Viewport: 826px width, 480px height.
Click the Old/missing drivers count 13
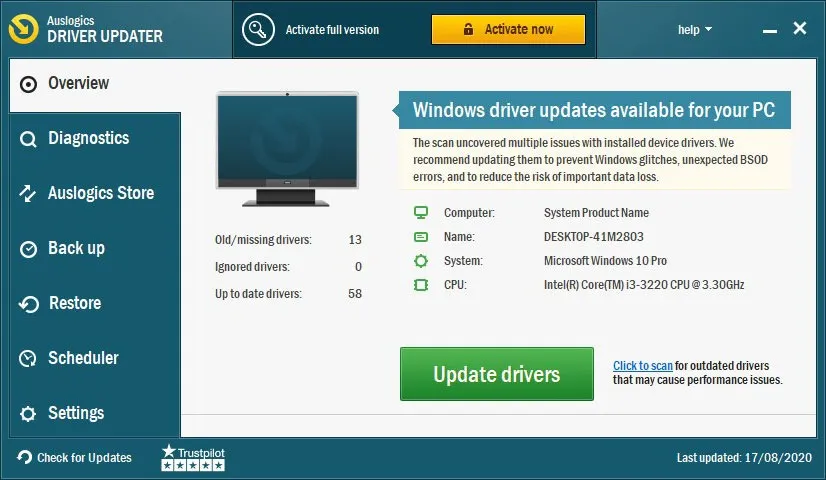355,240
